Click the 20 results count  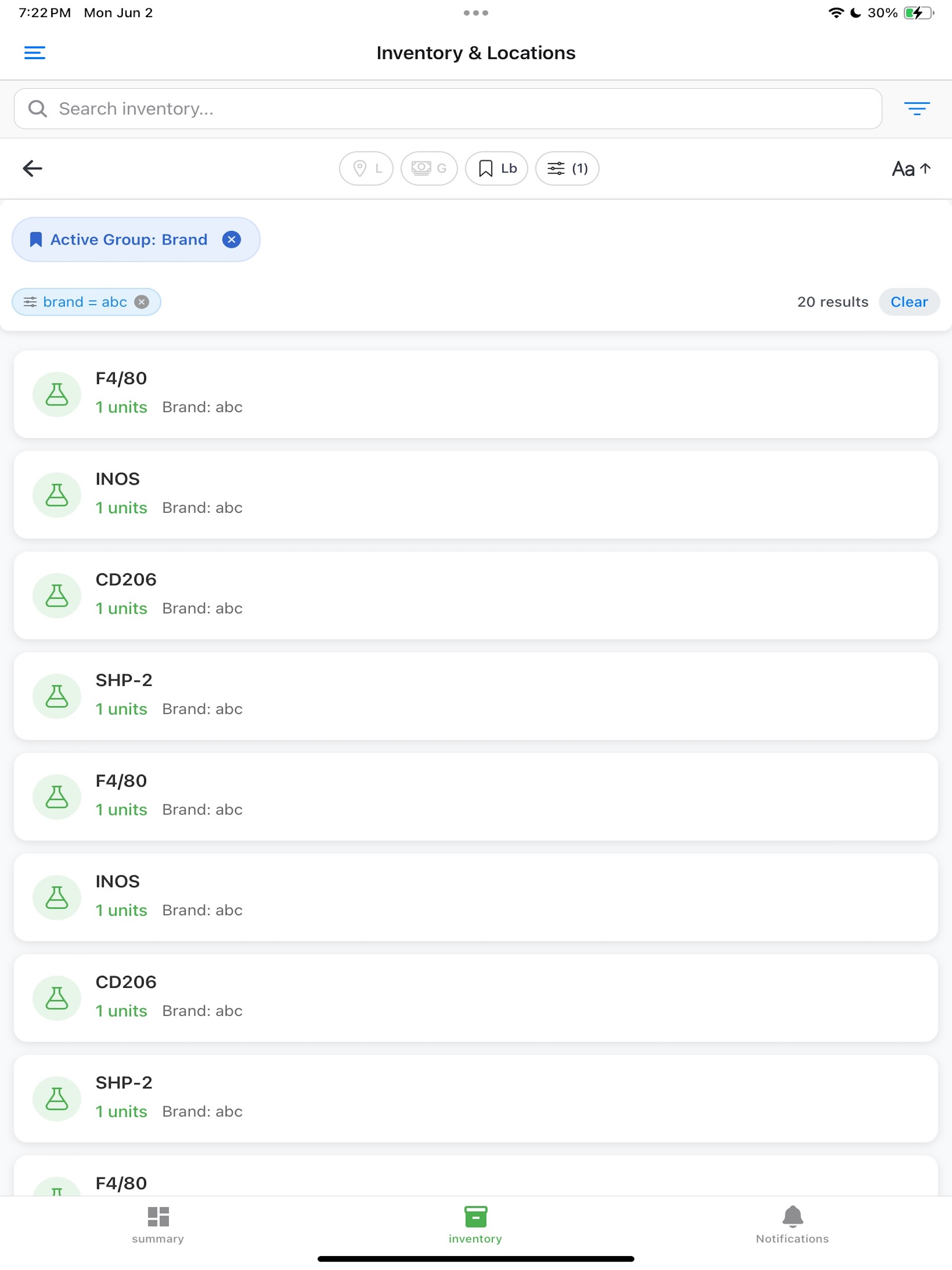pyautogui.click(x=833, y=302)
